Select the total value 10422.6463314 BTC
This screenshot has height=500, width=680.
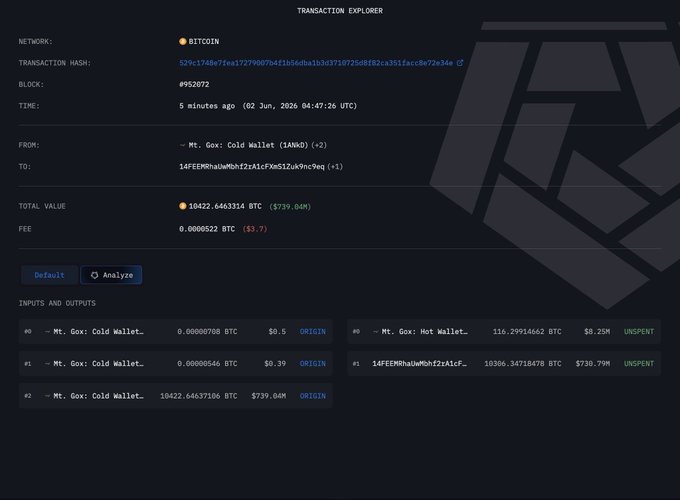point(225,206)
